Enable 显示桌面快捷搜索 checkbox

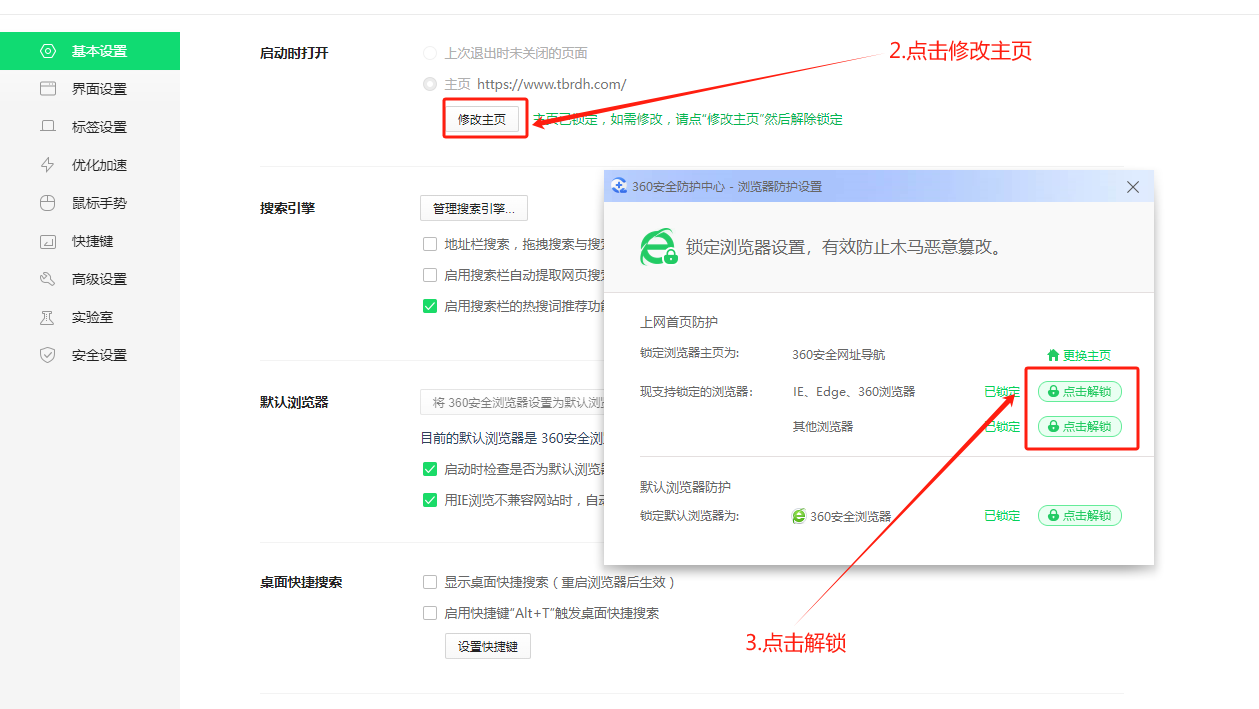point(430,582)
